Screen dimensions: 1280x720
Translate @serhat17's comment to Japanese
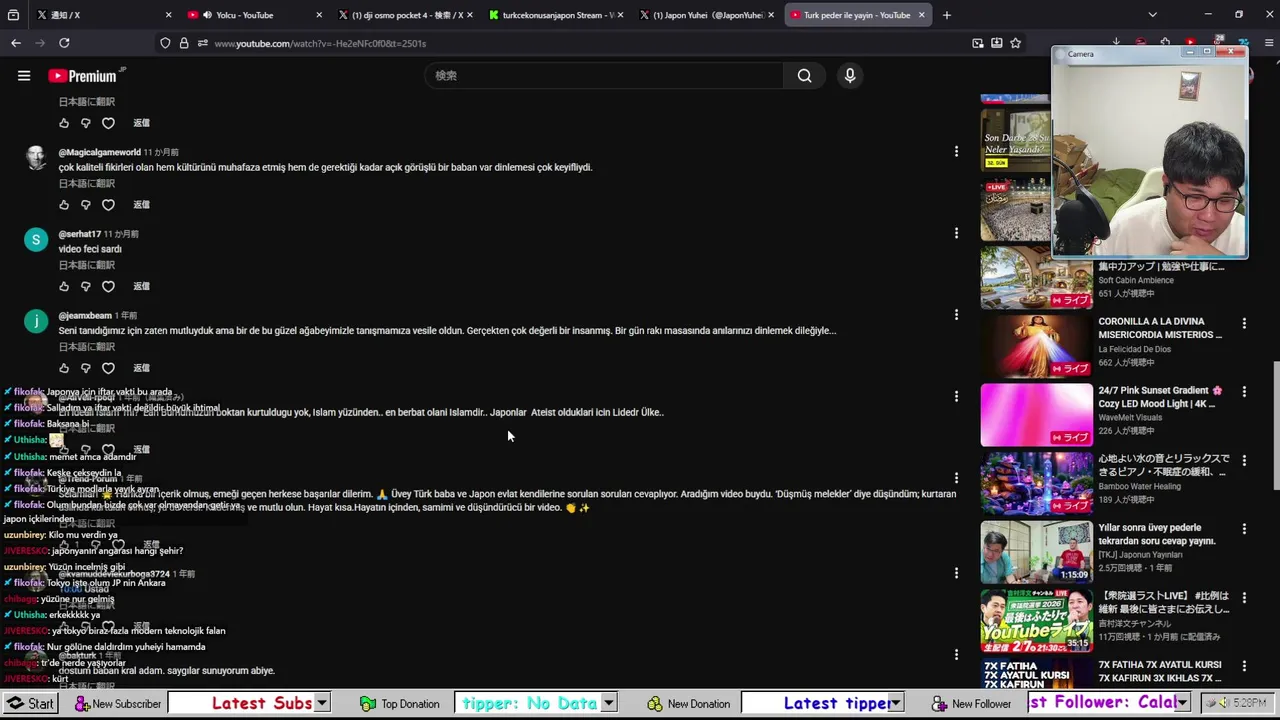coord(87,265)
